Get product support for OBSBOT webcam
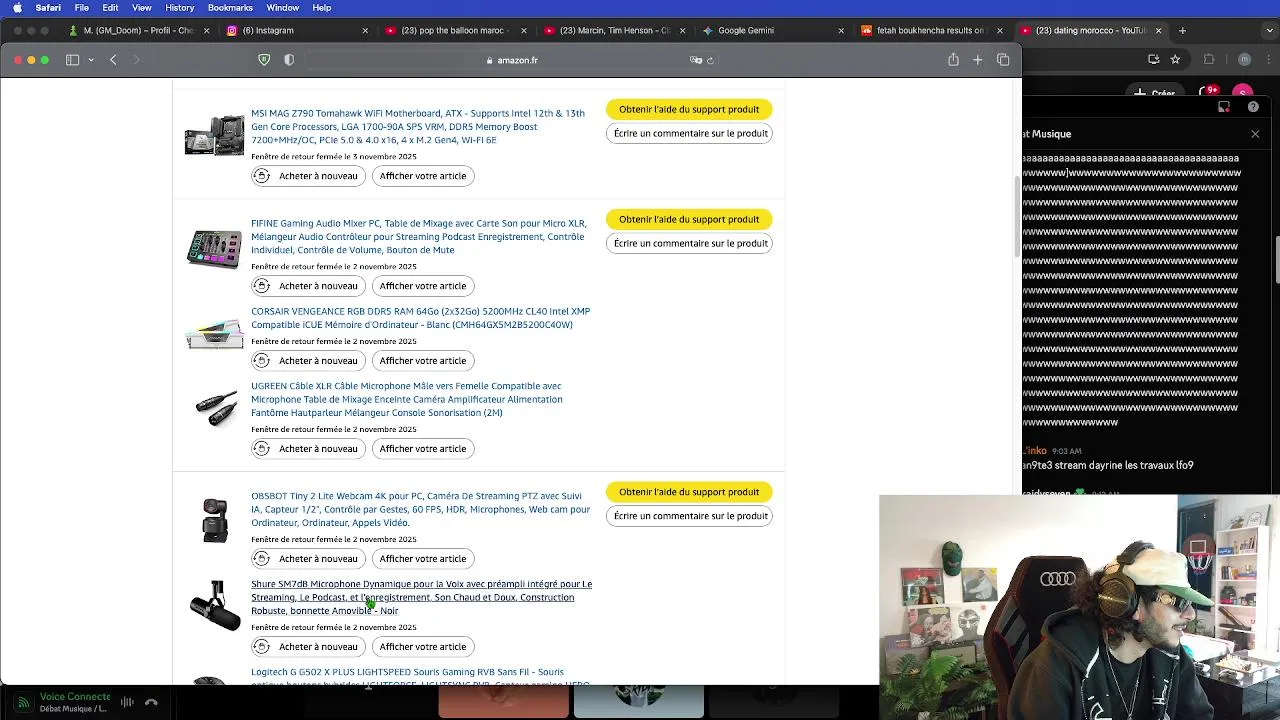 click(x=689, y=492)
